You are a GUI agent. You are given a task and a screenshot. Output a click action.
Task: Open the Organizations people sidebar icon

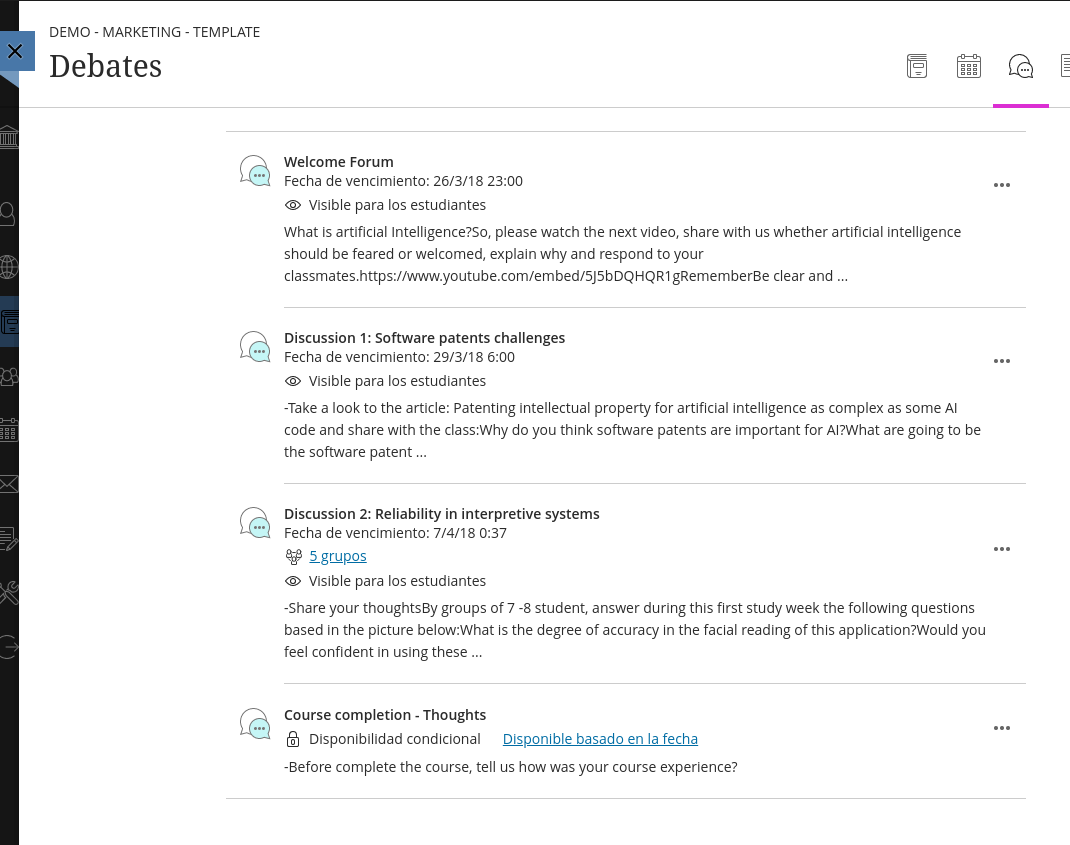(9, 376)
